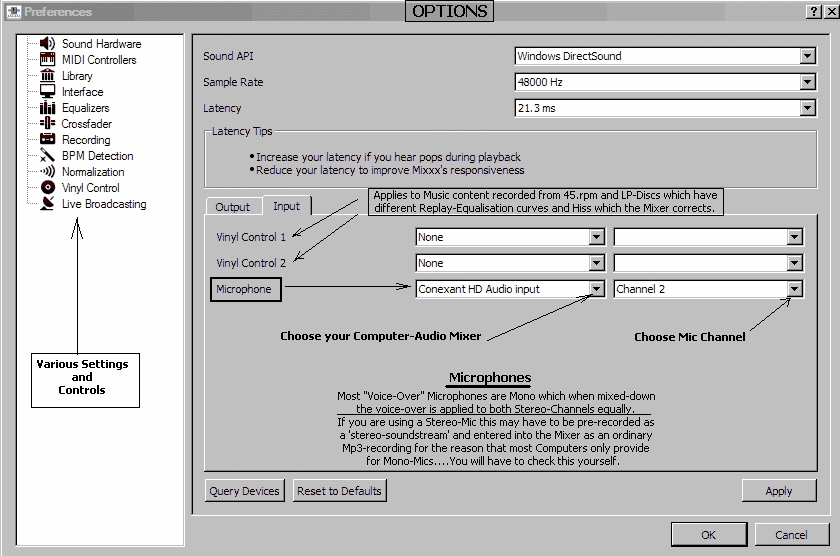Click the MIDI Controllers keyboard icon
This screenshot has height=556, width=840.
pyautogui.click(x=47, y=59)
